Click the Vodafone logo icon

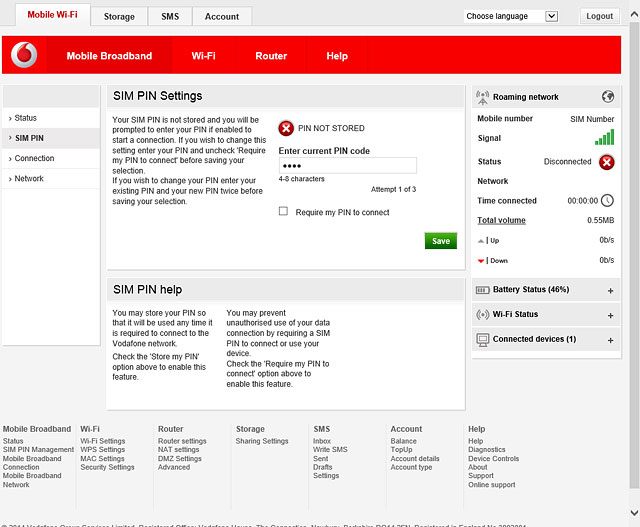click(x=24, y=55)
